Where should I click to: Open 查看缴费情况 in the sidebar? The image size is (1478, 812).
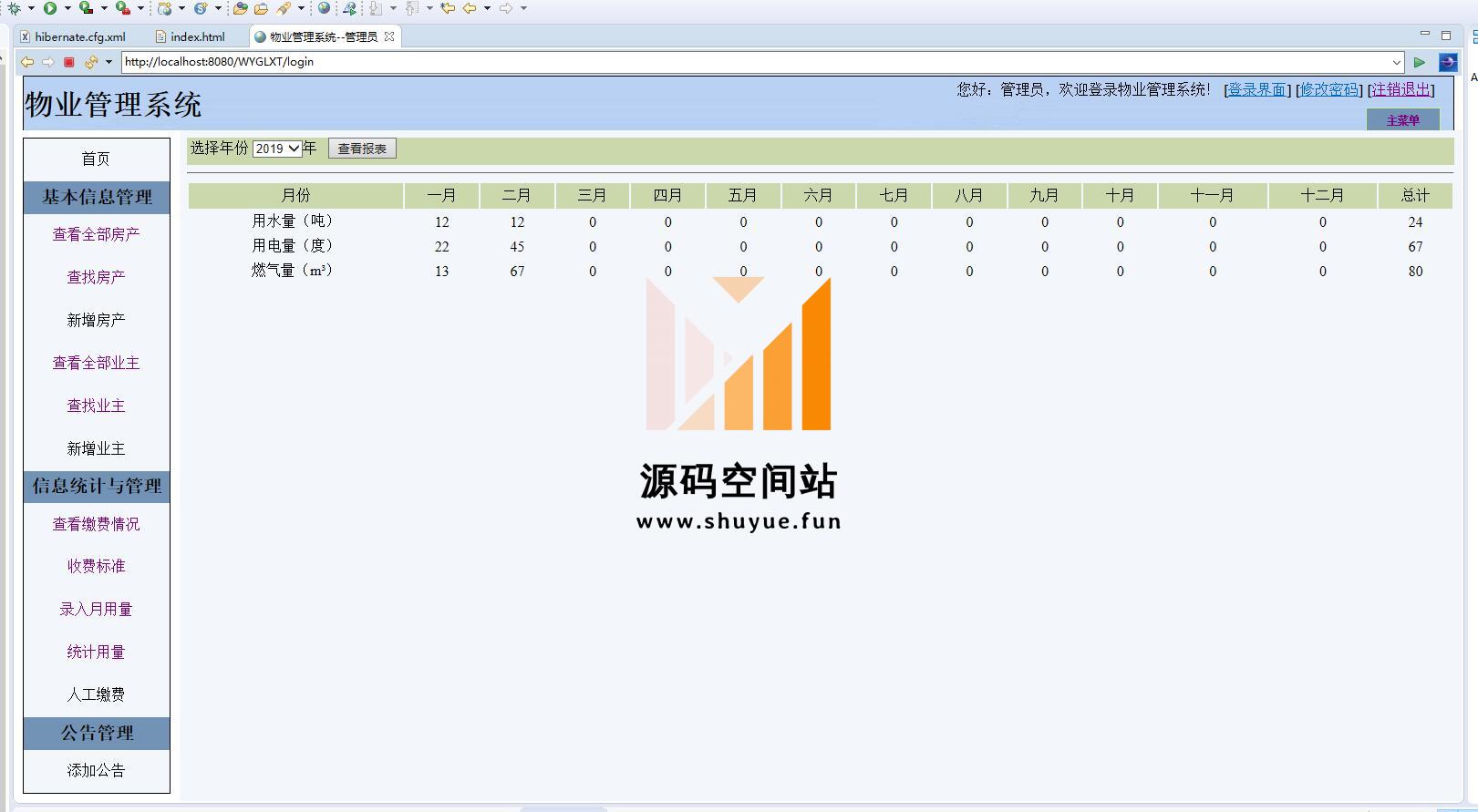(x=96, y=524)
